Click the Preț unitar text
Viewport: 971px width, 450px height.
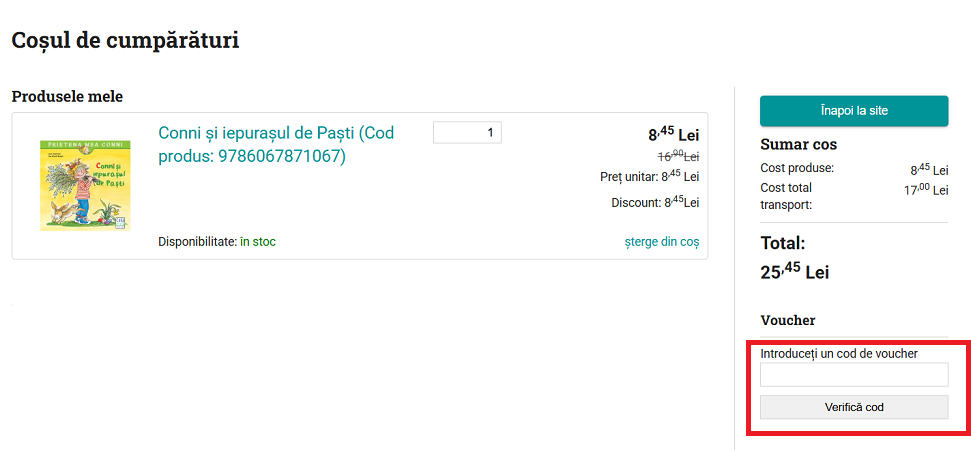(x=649, y=177)
